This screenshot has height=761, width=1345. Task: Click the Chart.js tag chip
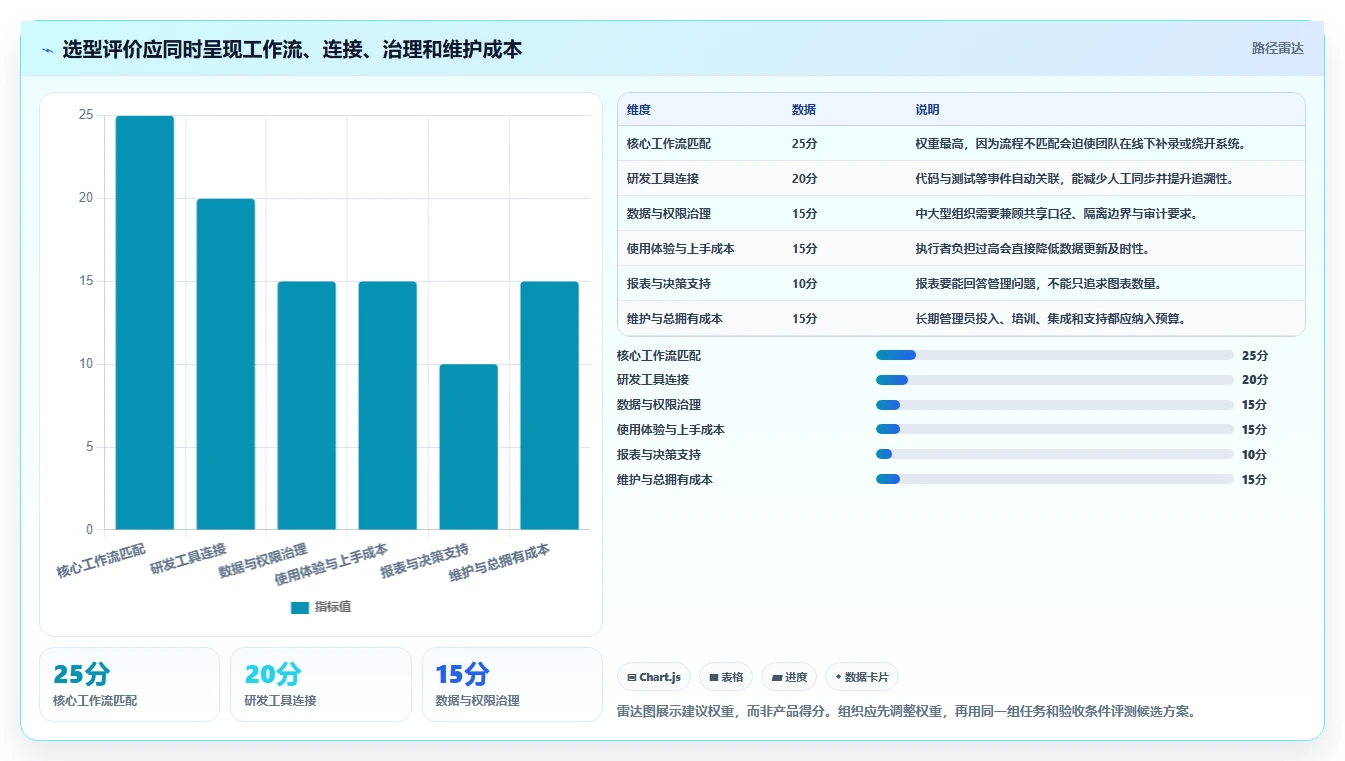click(654, 677)
